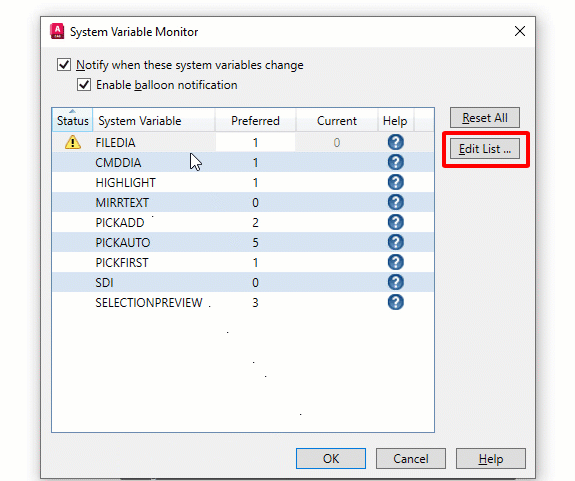This screenshot has width=575, height=481.
Task: Toggle Enable balloon notification checkbox
Action: 84,85
